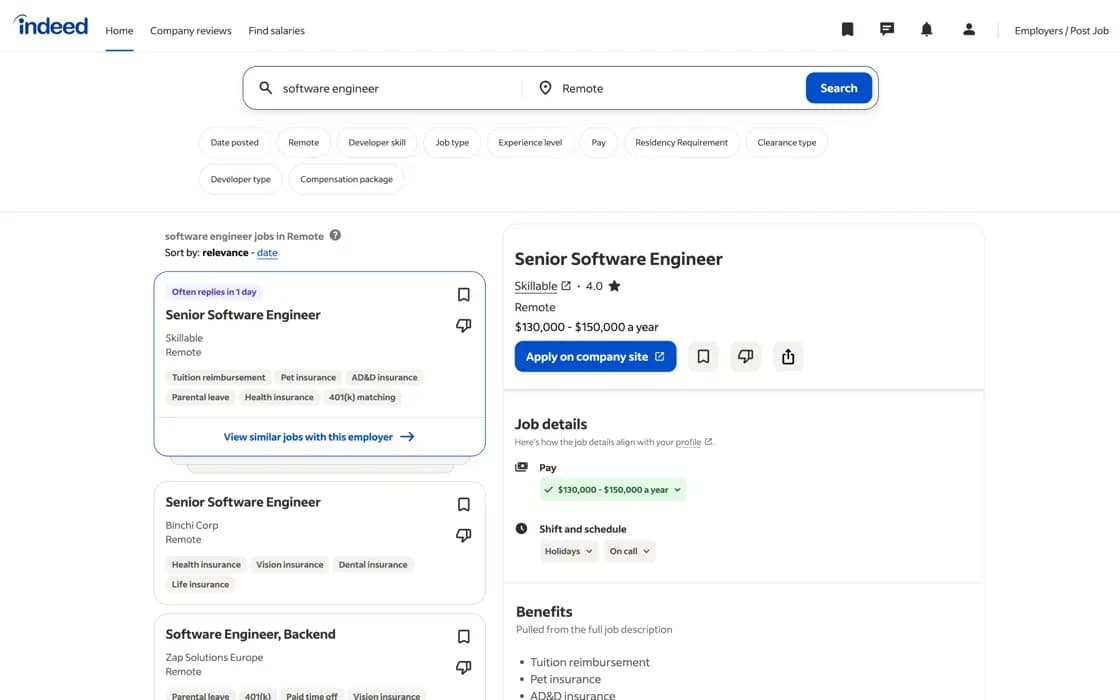
Task: Click Dental insurance tag on Binchi card
Action: click(373, 564)
